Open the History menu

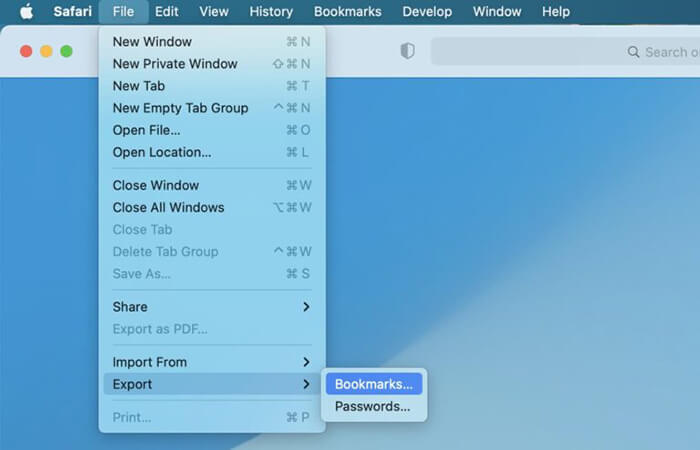[x=271, y=11]
